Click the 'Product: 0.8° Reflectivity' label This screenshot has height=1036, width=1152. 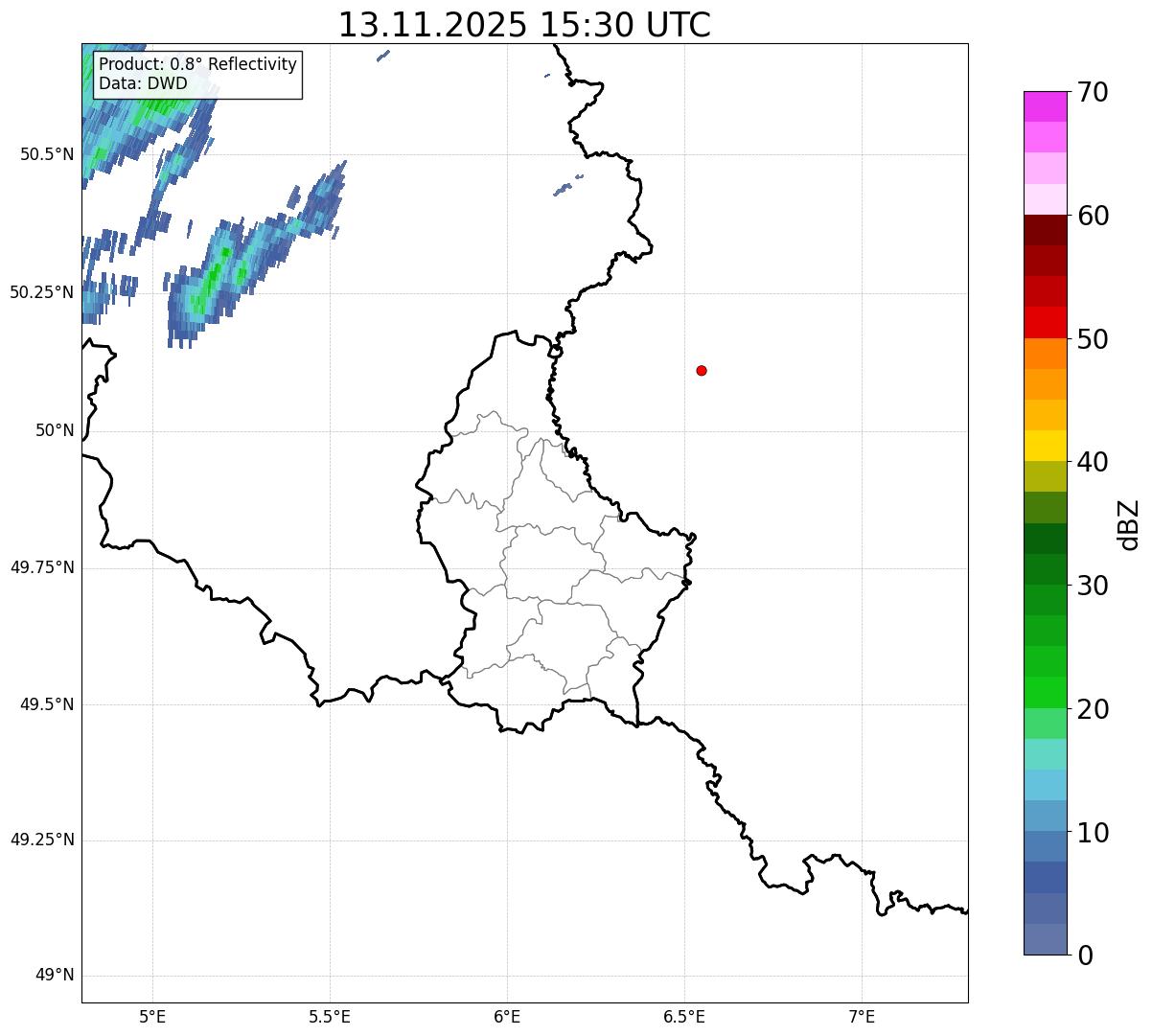(198, 64)
